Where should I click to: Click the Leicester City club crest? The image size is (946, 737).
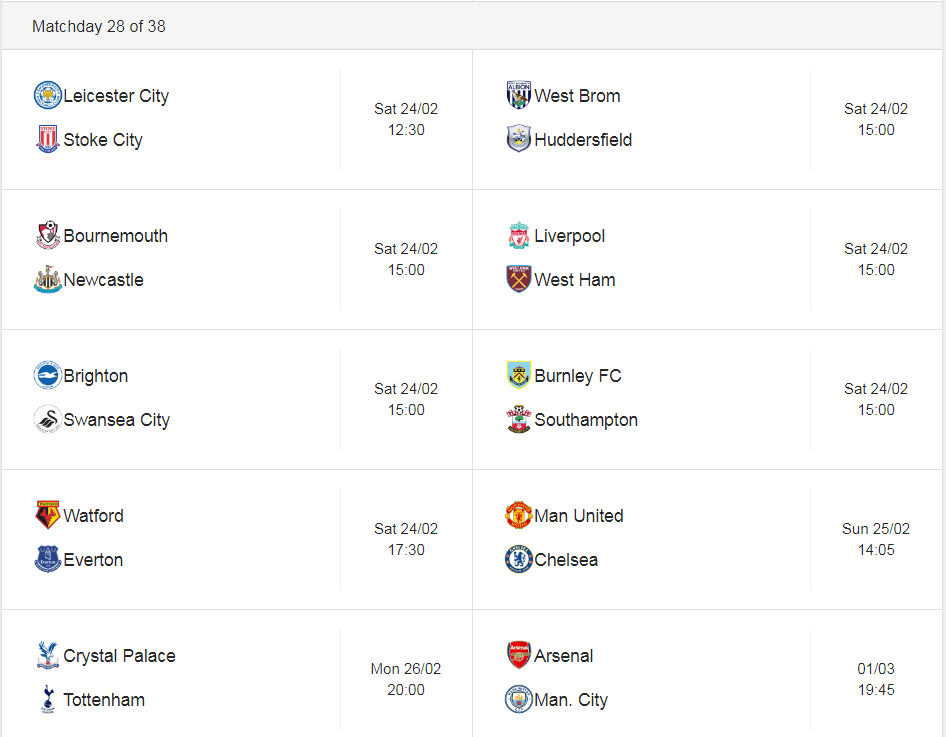(x=48, y=95)
